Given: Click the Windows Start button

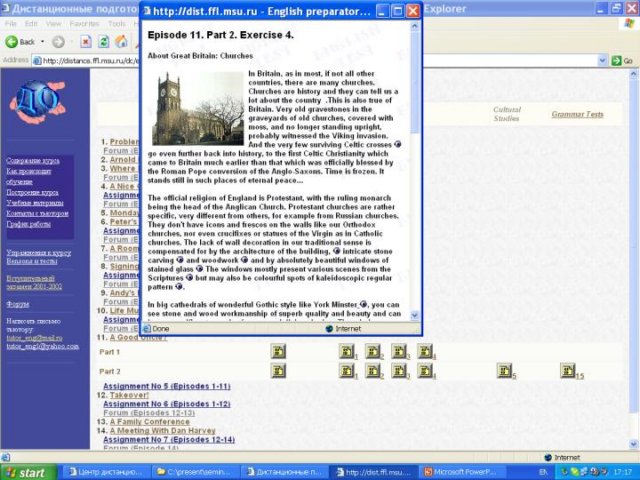Looking at the screenshot, I should click(x=28, y=472).
